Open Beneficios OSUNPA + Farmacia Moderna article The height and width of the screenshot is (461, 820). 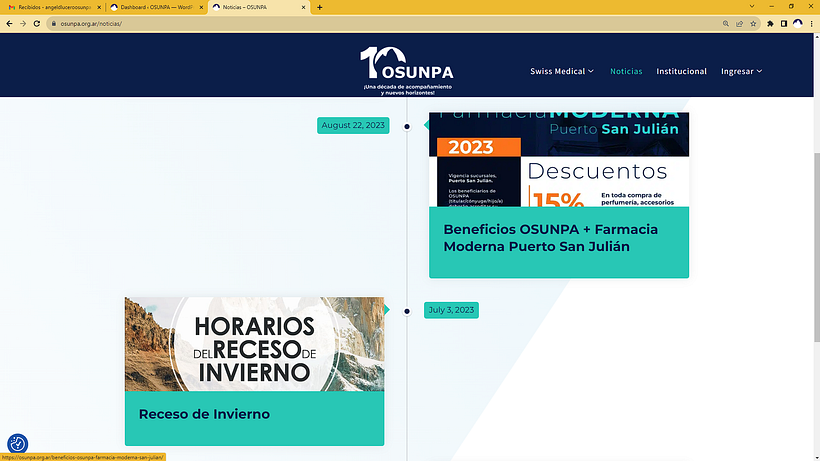tap(551, 238)
